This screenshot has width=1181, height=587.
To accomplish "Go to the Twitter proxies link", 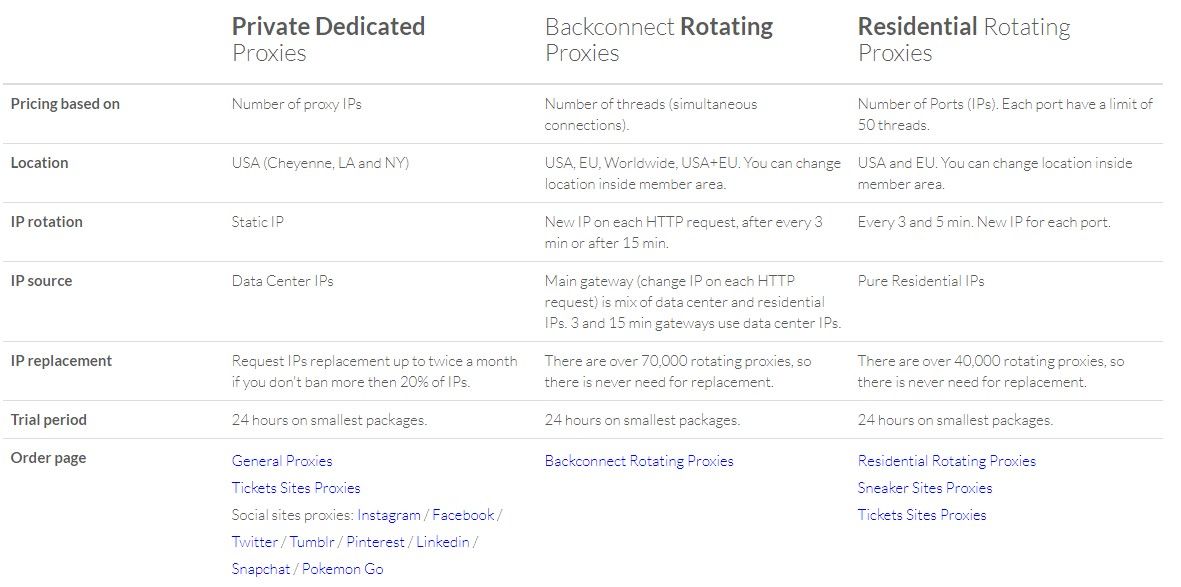I will (255, 542).
